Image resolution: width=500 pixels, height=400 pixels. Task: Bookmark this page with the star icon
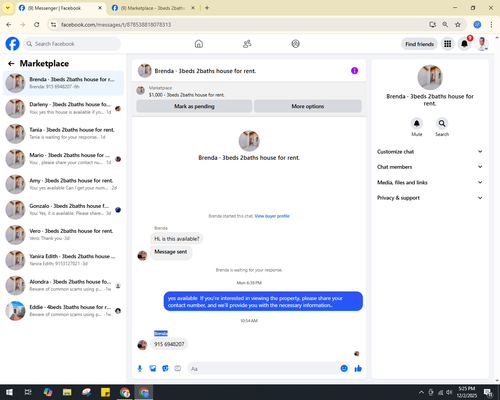pyautogui.click(x=458, y=25)
